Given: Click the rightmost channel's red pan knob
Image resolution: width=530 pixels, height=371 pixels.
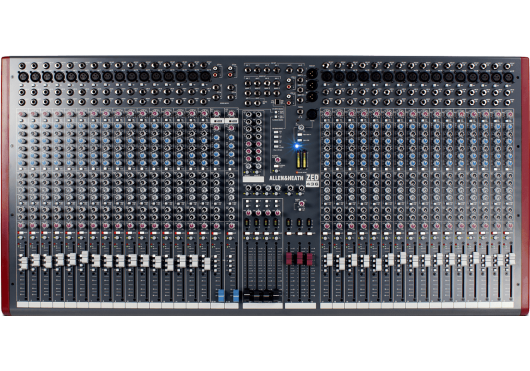Looking at the screenshot, I should (509, 225).
